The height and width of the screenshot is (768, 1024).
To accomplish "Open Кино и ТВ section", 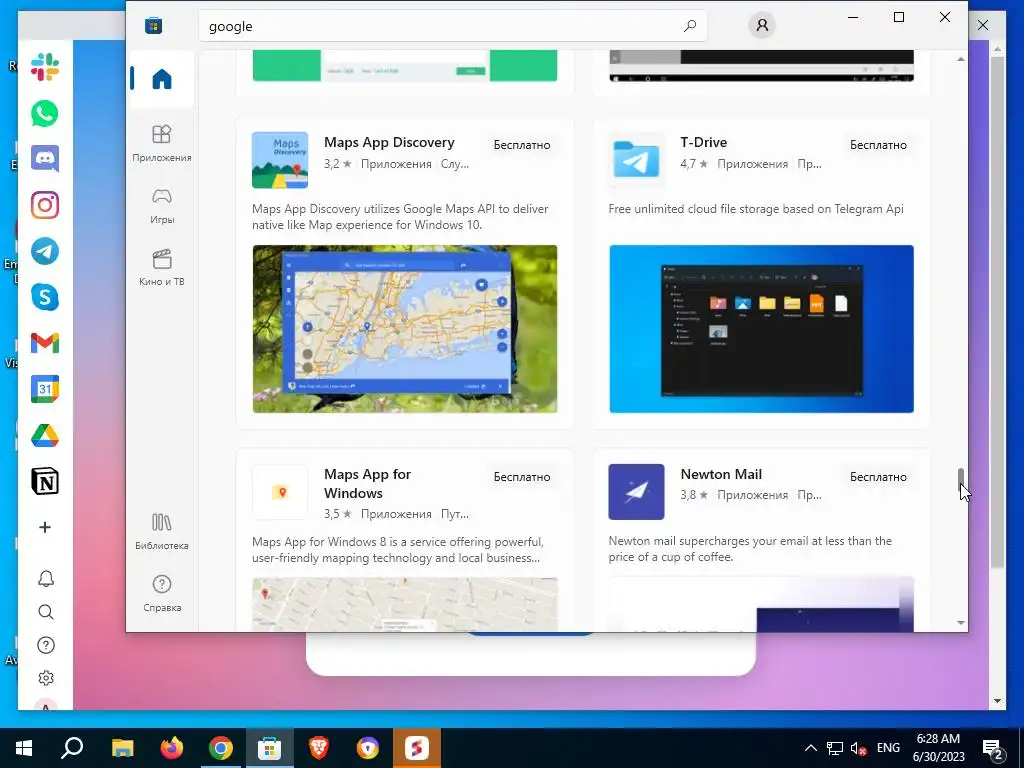I will pyautogui.click(x=161, y=267).
